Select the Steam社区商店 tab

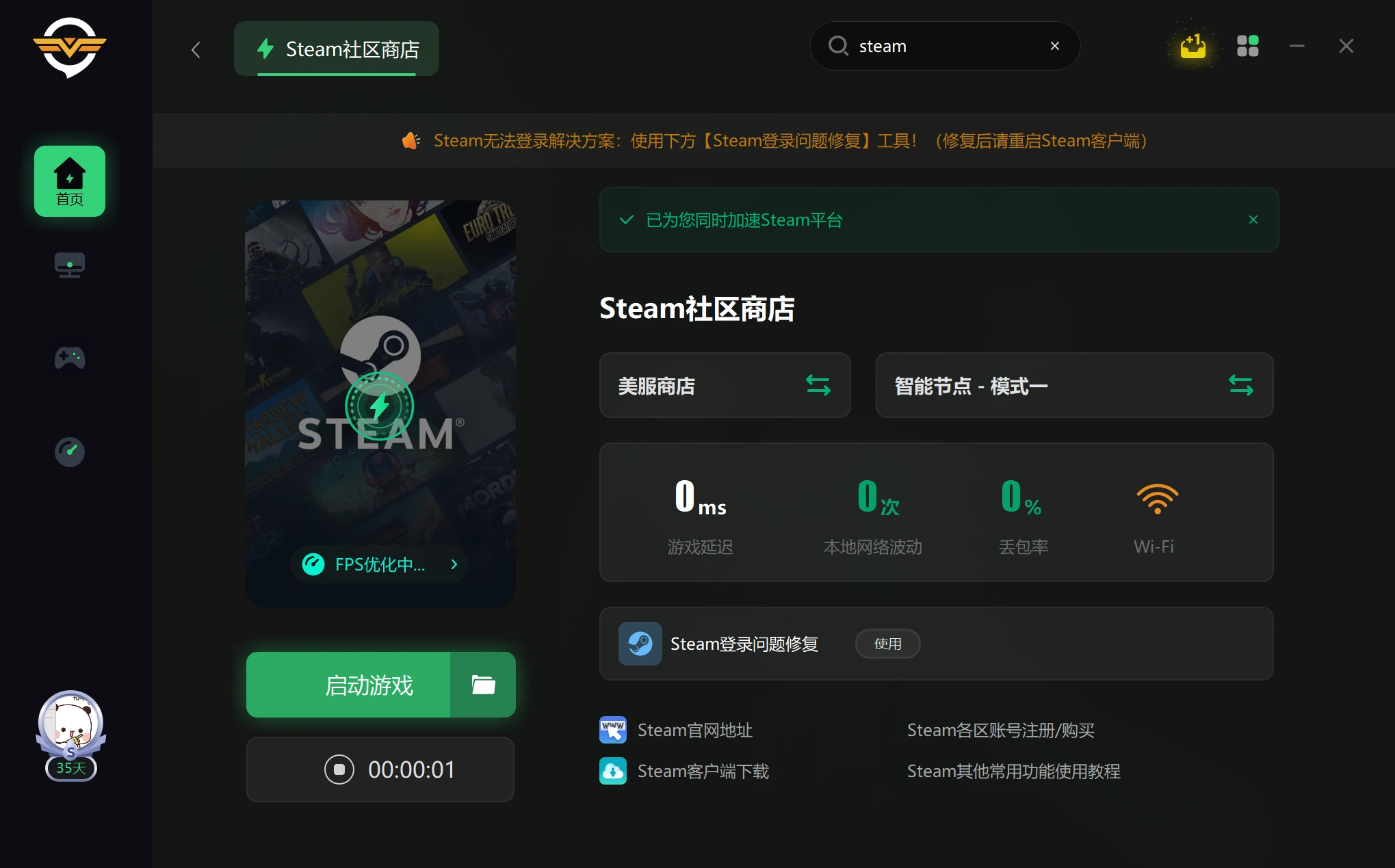[337, 49]
